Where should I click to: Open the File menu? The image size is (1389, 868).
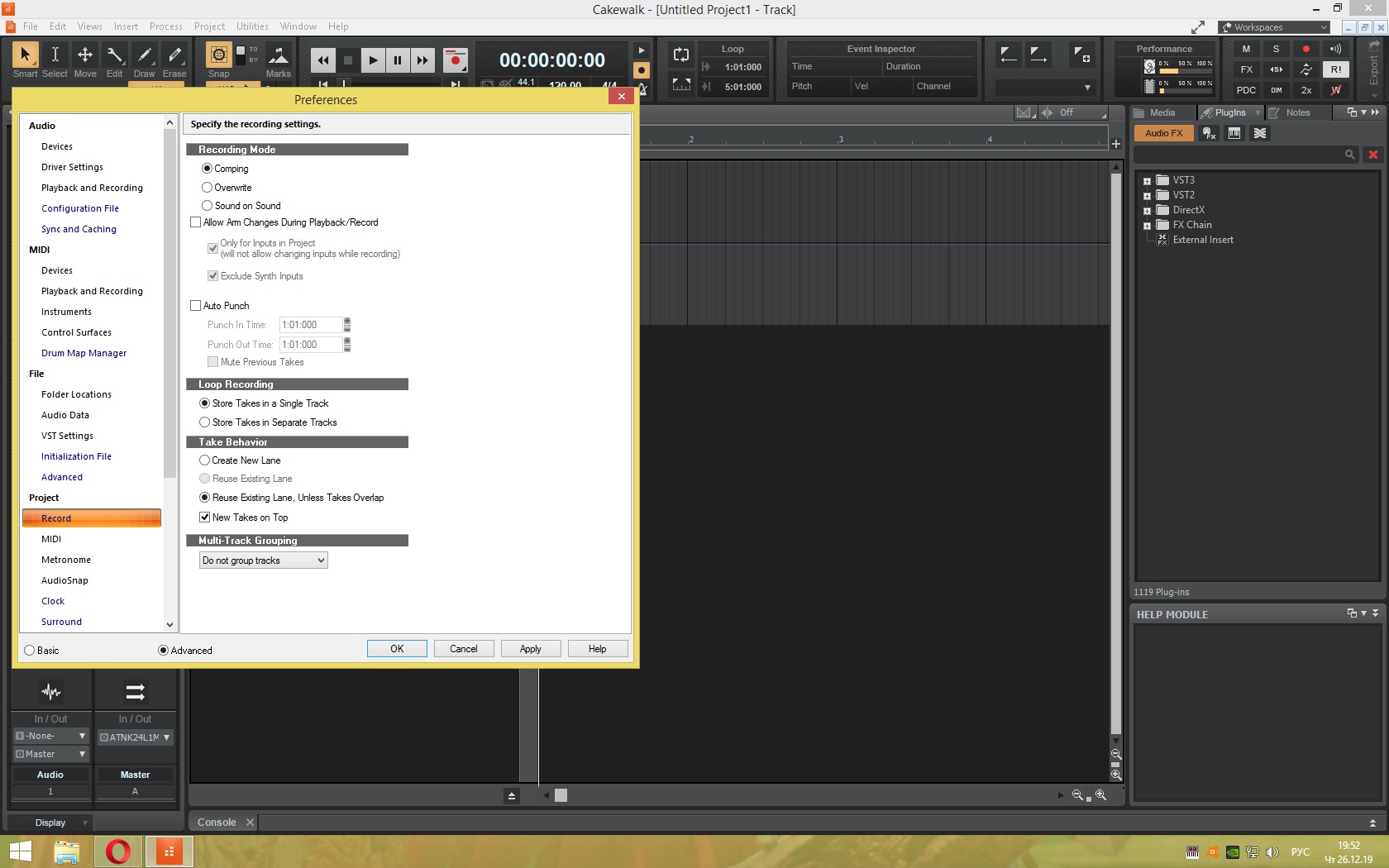point(31,26)
